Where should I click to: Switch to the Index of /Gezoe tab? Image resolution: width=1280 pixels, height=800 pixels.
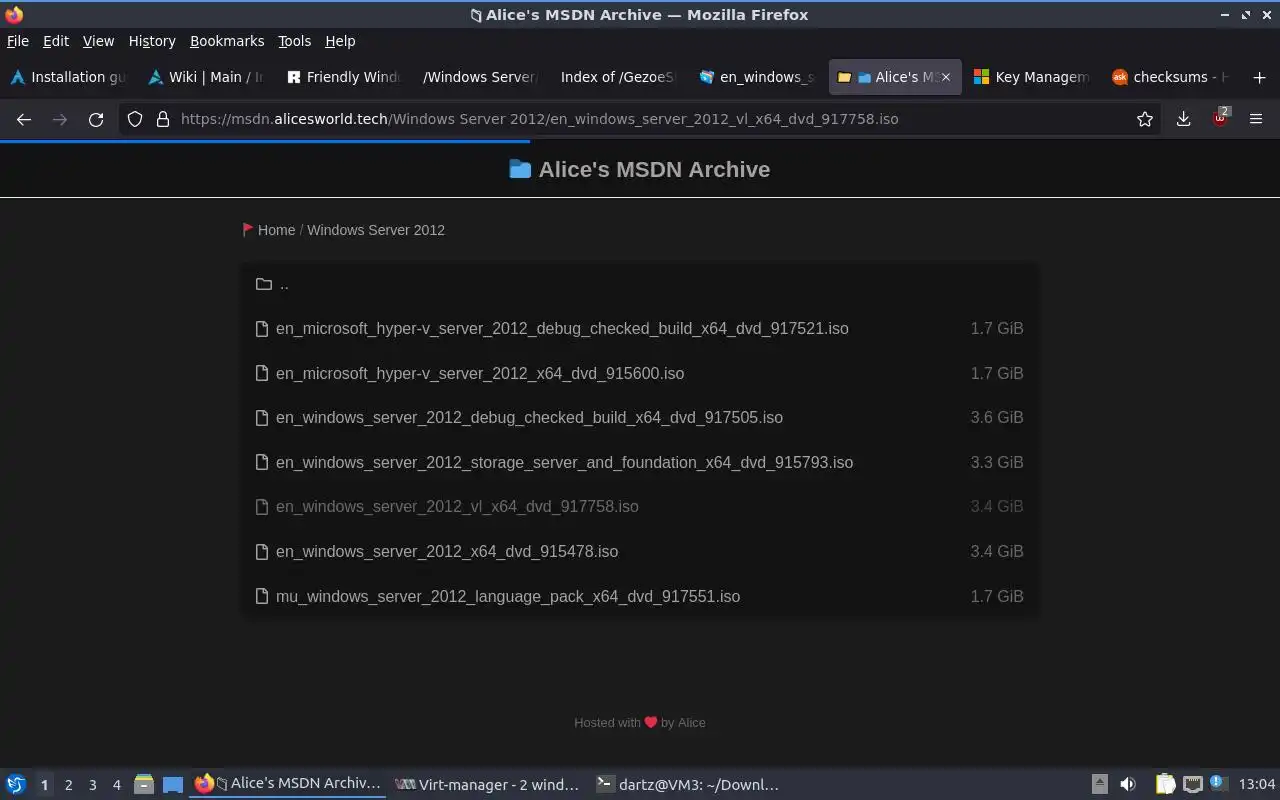(617, 77)
